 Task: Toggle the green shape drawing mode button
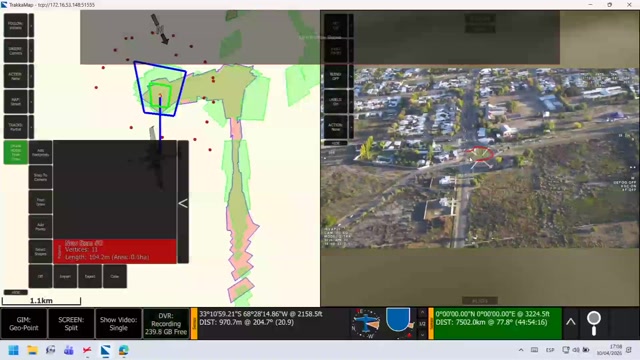(16, 152)
